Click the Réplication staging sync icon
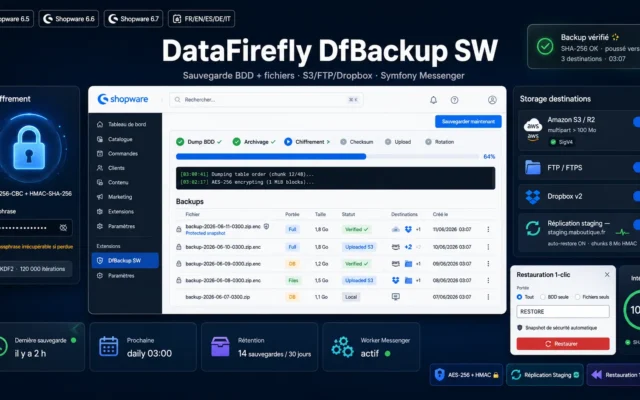 tap(533, 228)
